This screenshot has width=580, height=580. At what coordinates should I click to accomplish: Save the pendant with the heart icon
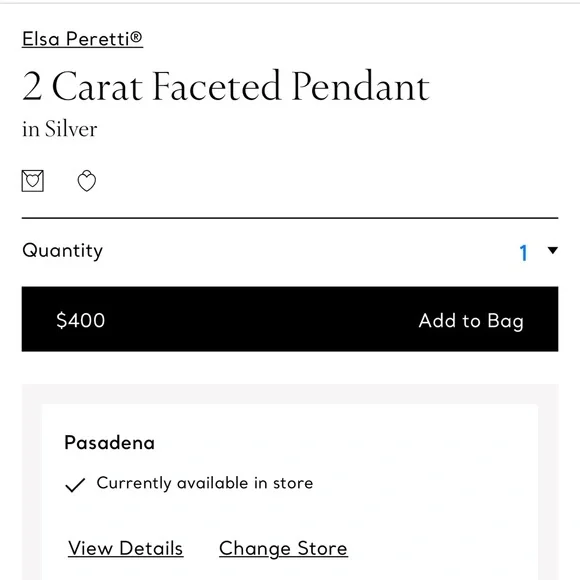tap(87, 181)
